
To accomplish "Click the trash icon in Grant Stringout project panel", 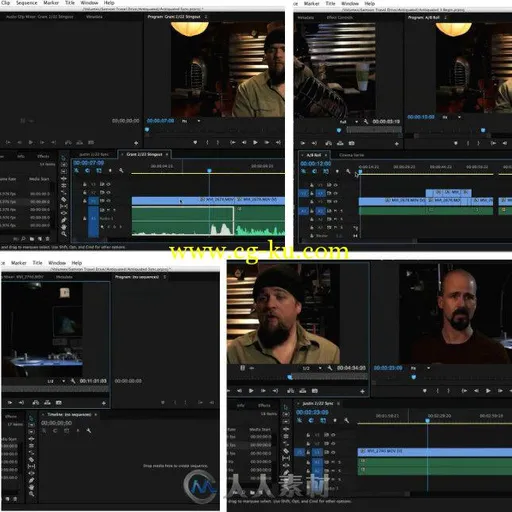I will (47, 239).
